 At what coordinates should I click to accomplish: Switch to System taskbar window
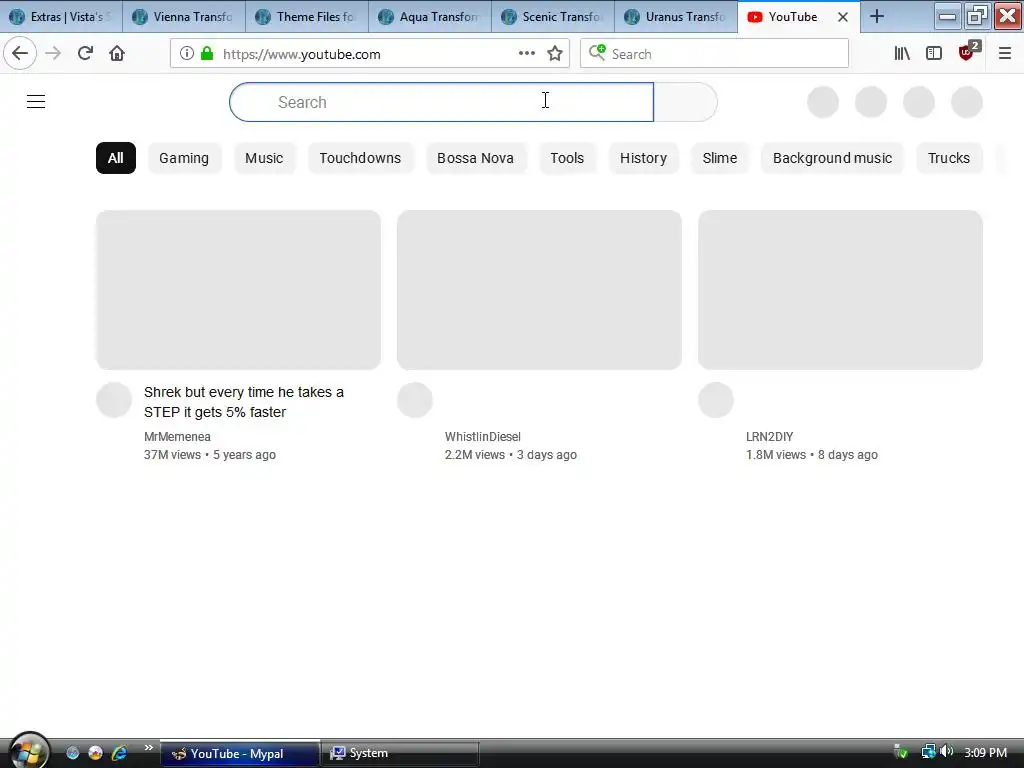pos(401,753)
